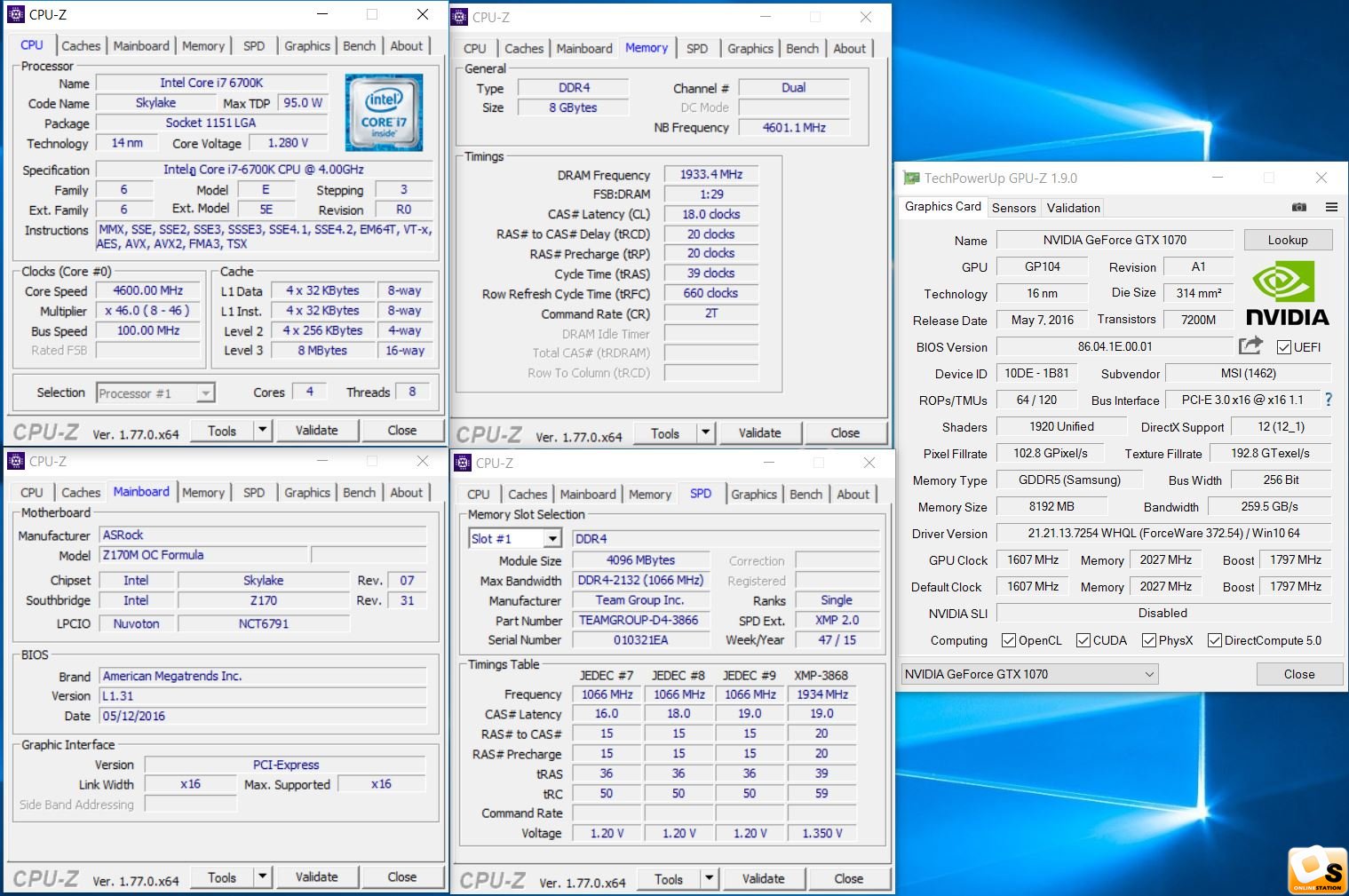Click the GPU-Z Memory Type GDDR5 (Samsung)
Screen dimensions: 1349x896
click(1069, 480)
